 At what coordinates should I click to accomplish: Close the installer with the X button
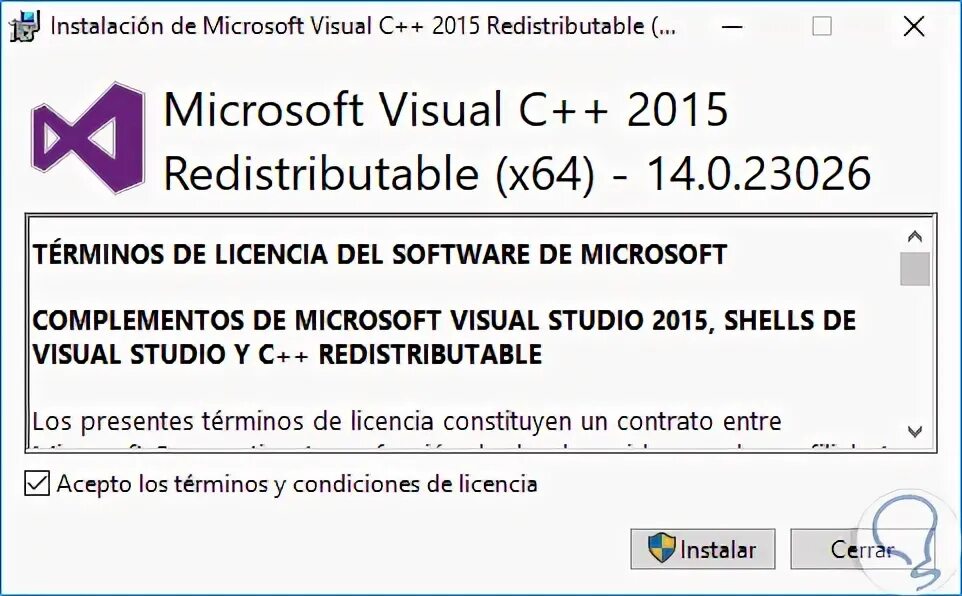914,26
